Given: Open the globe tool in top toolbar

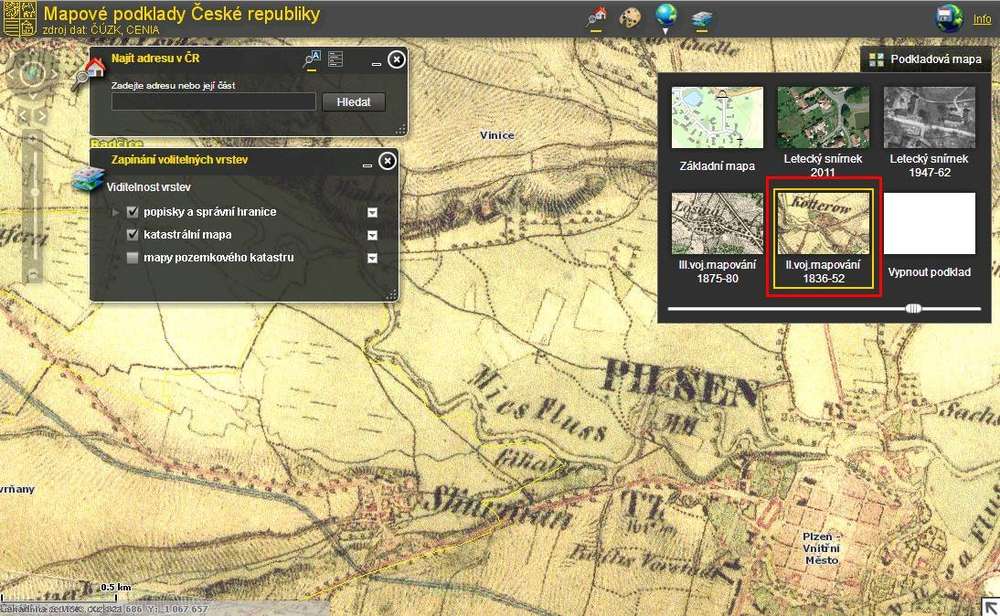Looking at the screenshot, I should pyautogui.click(x=665, y=16).
